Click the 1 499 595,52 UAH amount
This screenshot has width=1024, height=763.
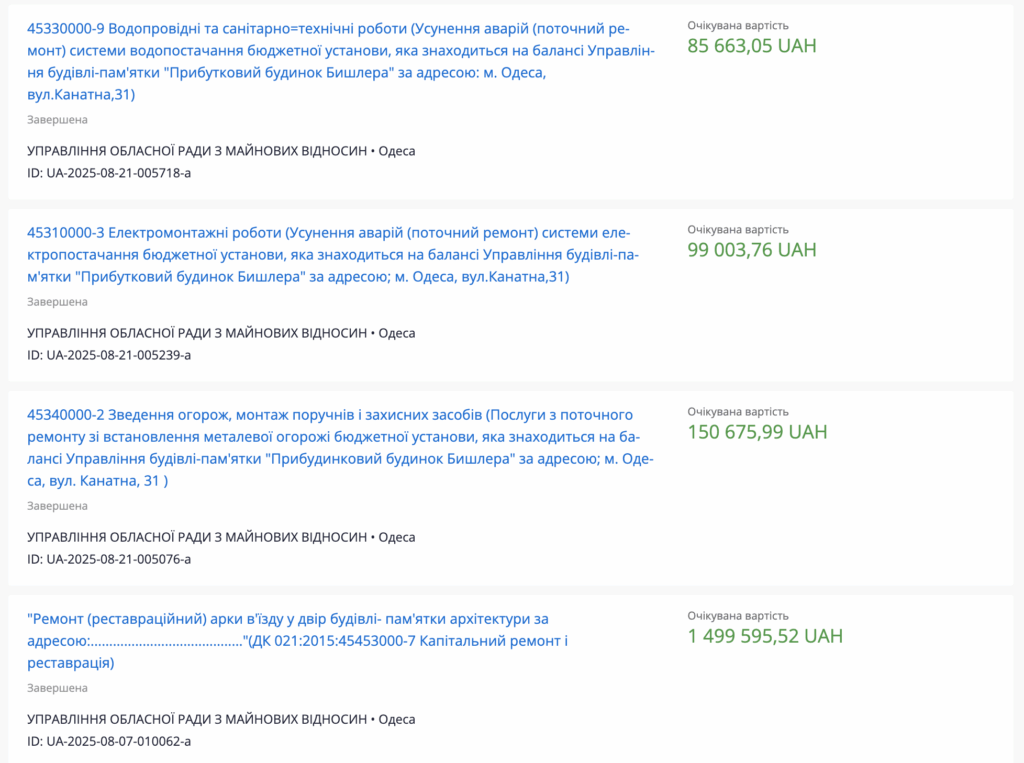tap(765, 636)
